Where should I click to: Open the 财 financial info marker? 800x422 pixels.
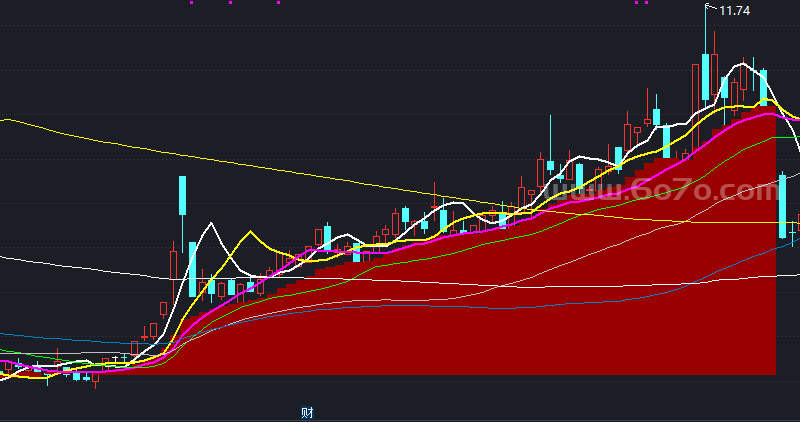[307, 412]
